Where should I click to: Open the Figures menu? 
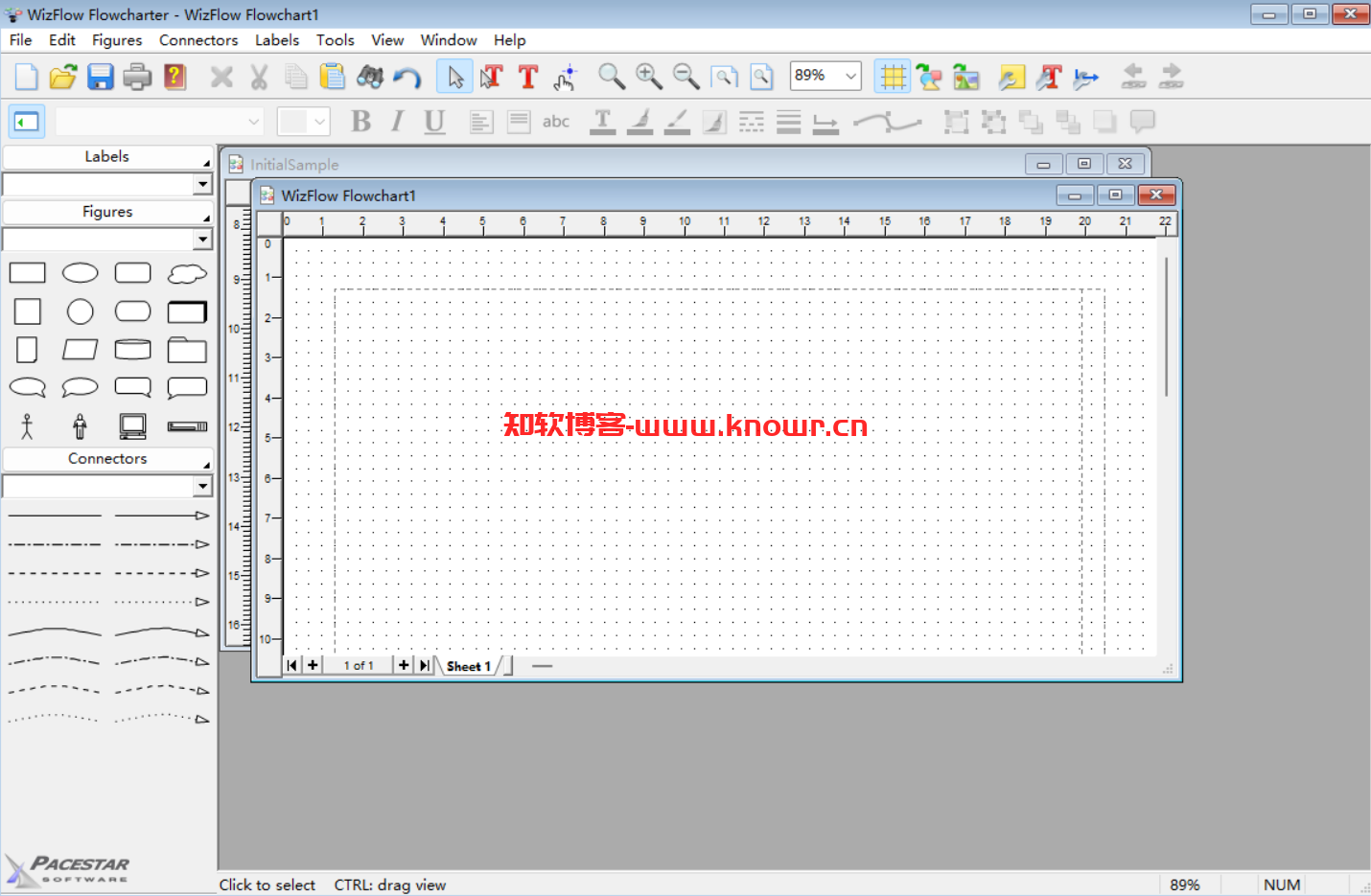pos(117,40)
